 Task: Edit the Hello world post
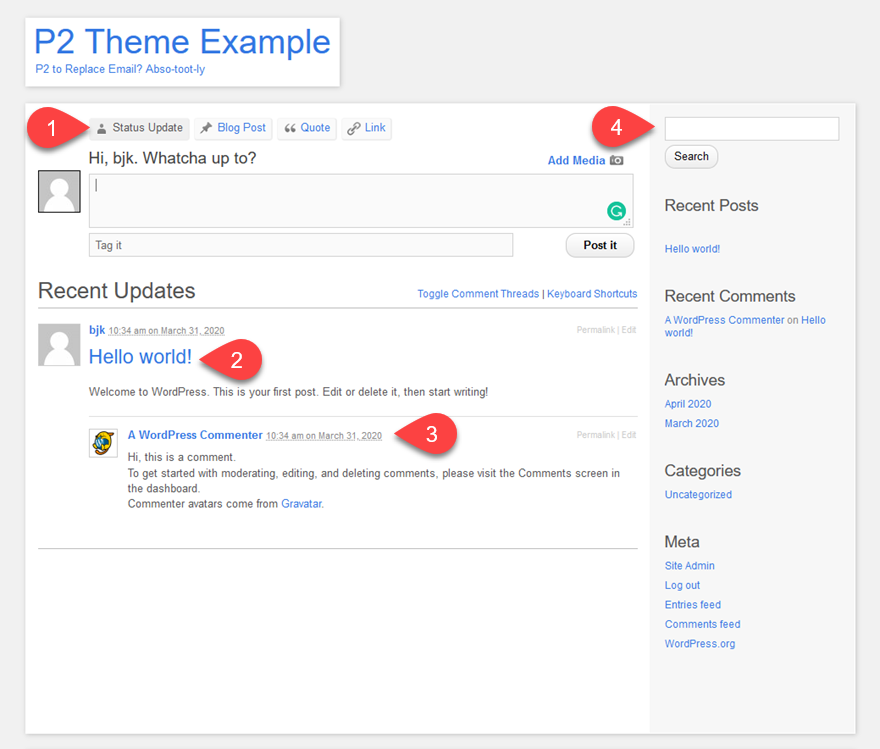(629, 330)
